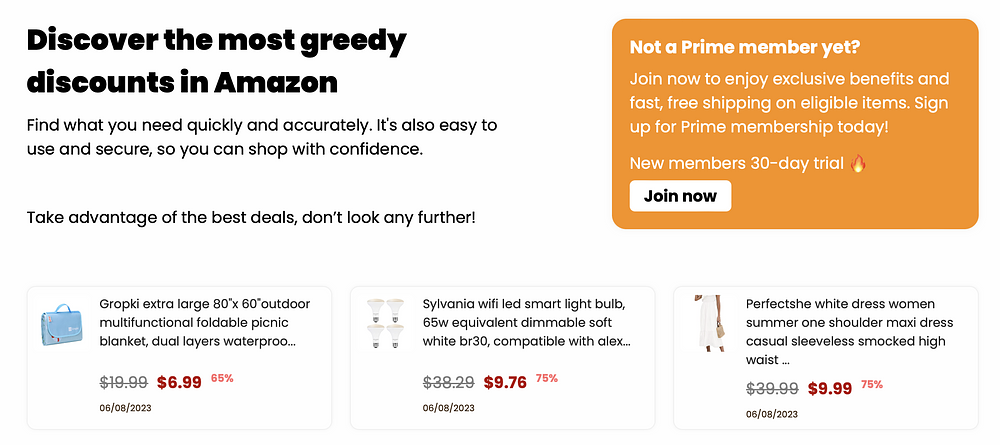Open the blue picnic blanket thumbnail
The image size is (1000, 445).
coord(64,323)
